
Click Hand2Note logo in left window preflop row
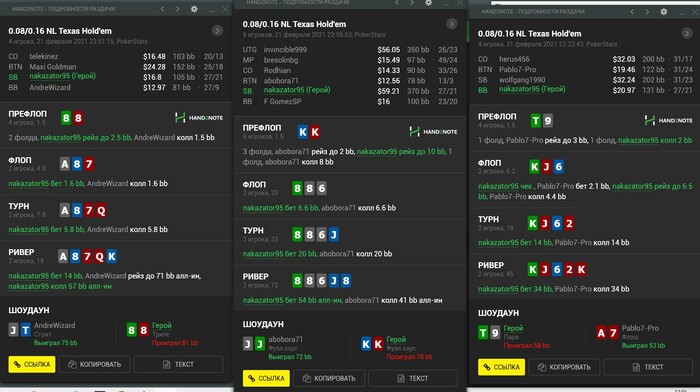199,118
